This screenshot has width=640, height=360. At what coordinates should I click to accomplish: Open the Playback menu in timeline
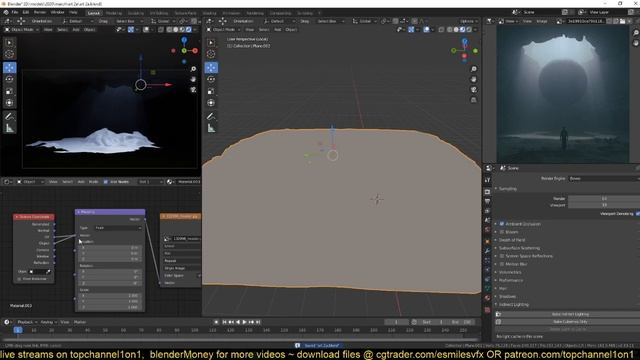coord(27,322)
